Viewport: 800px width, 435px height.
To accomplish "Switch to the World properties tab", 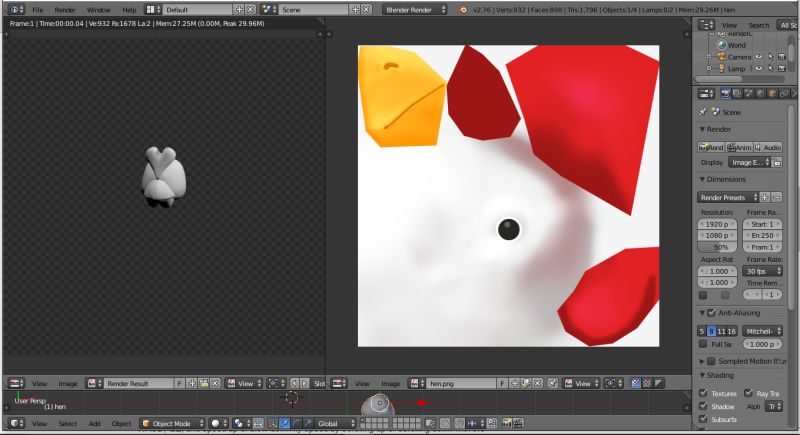I will tap(760, 93).
